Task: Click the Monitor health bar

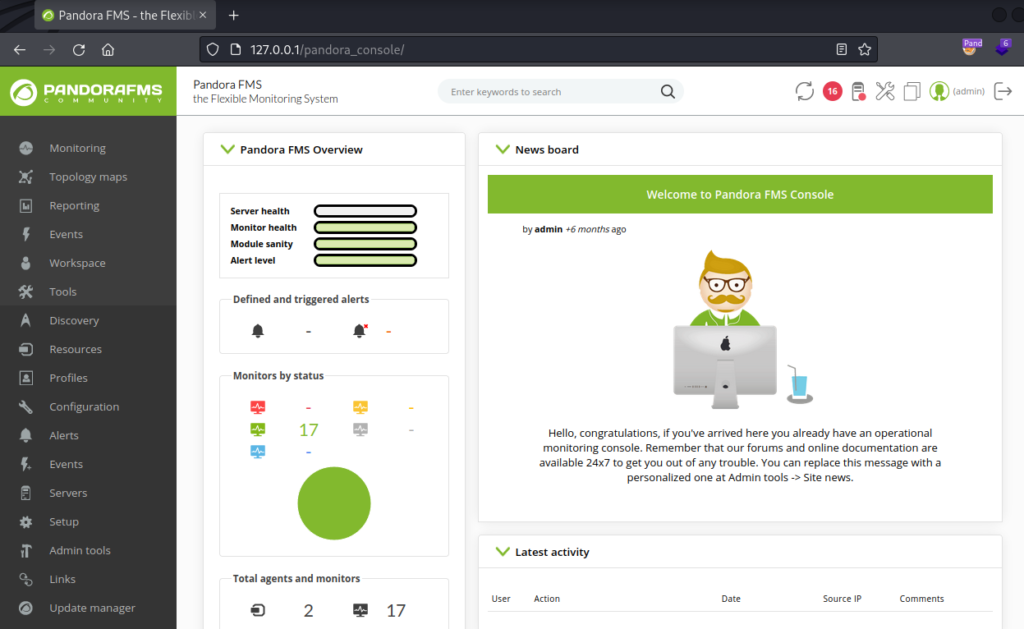Action: [365, 227]
